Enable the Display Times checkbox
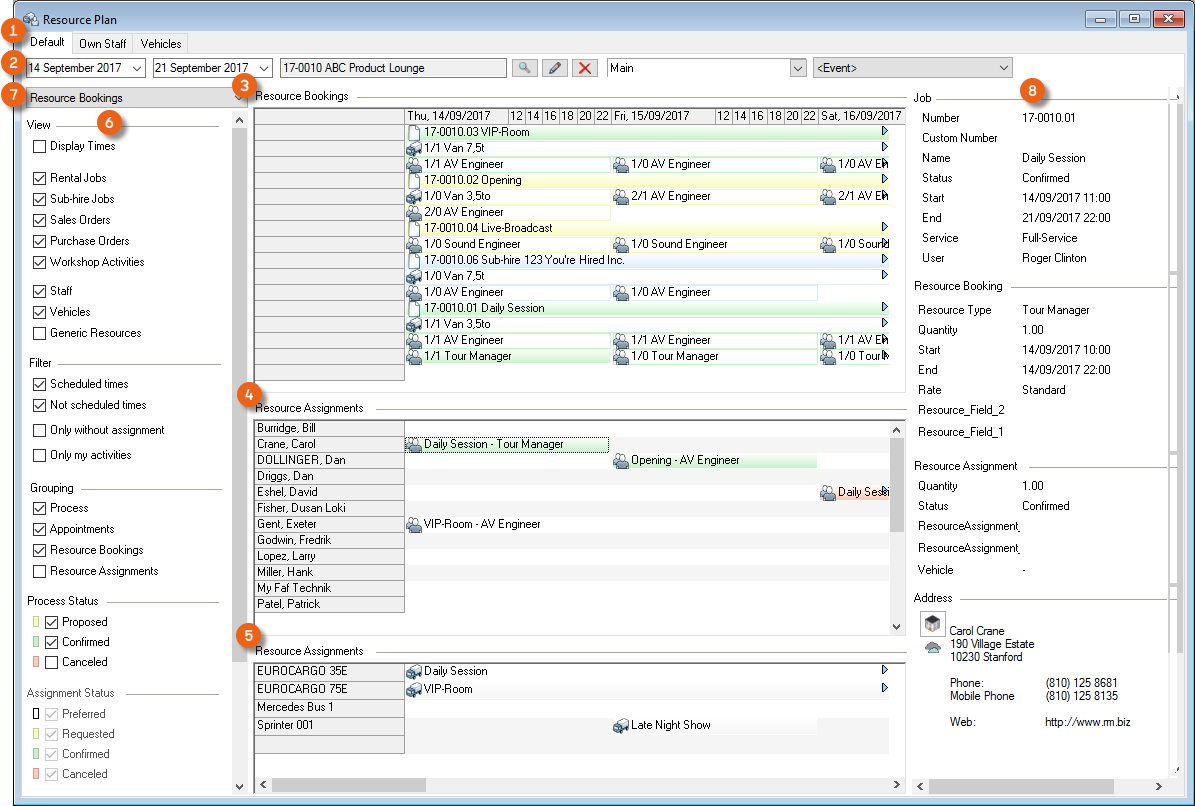 [x=40, y=146]
